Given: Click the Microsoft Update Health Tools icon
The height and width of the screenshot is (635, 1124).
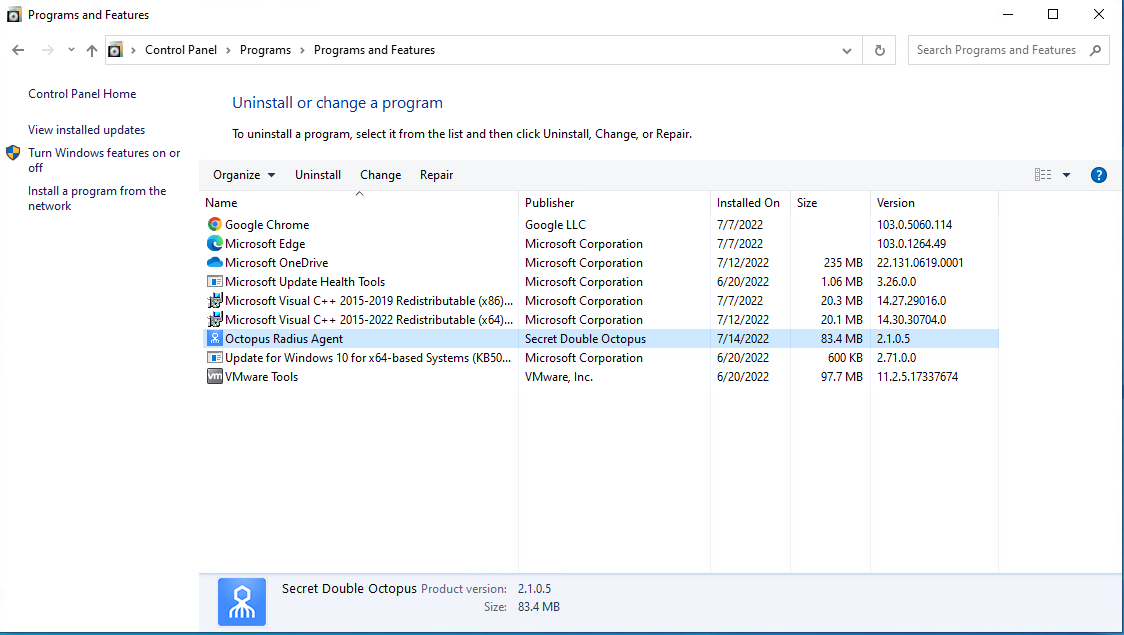Looking at the screenshot, I should (x=214, y=282).
